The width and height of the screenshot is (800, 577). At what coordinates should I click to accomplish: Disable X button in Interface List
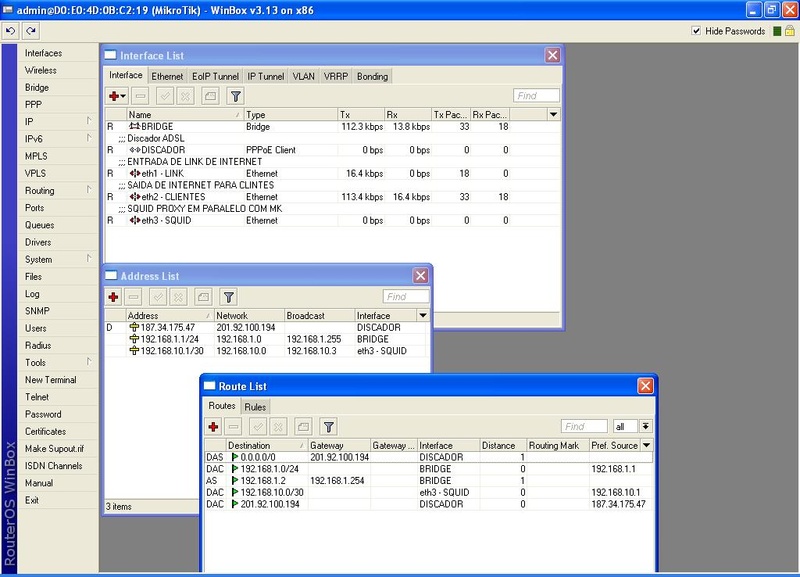click(x=185, y=95)
